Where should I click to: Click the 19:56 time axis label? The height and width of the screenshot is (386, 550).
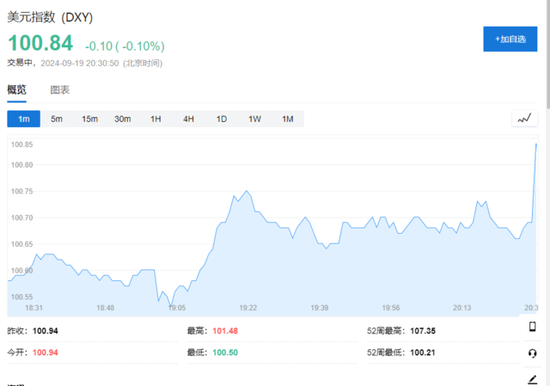point(391,308)
